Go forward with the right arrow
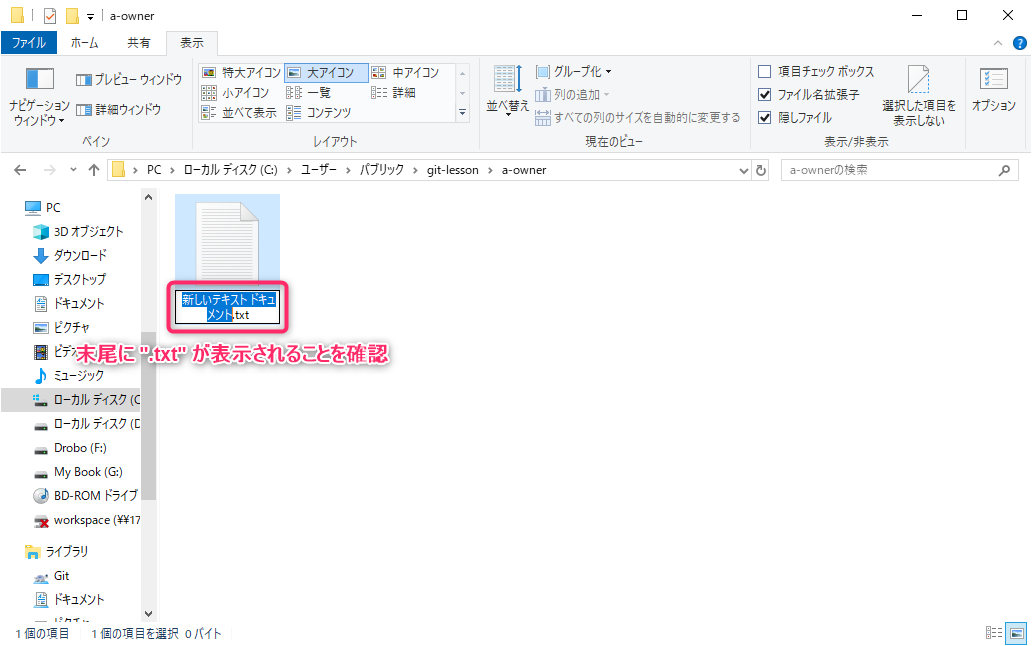The width and height of the screenshot is (1032, 646). pyautogui.click(x=49, y=170)
